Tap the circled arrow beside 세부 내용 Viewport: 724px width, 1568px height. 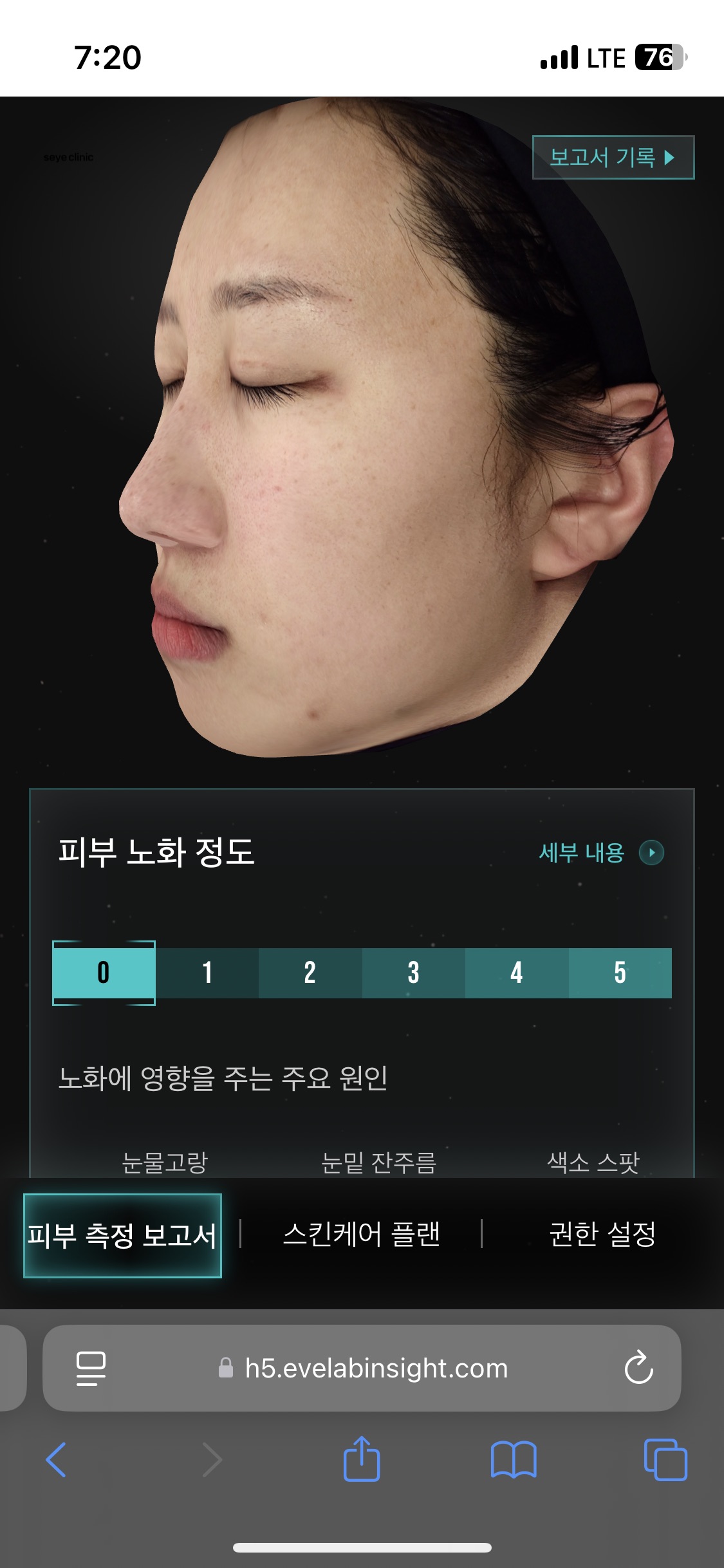tap(651, 853)
